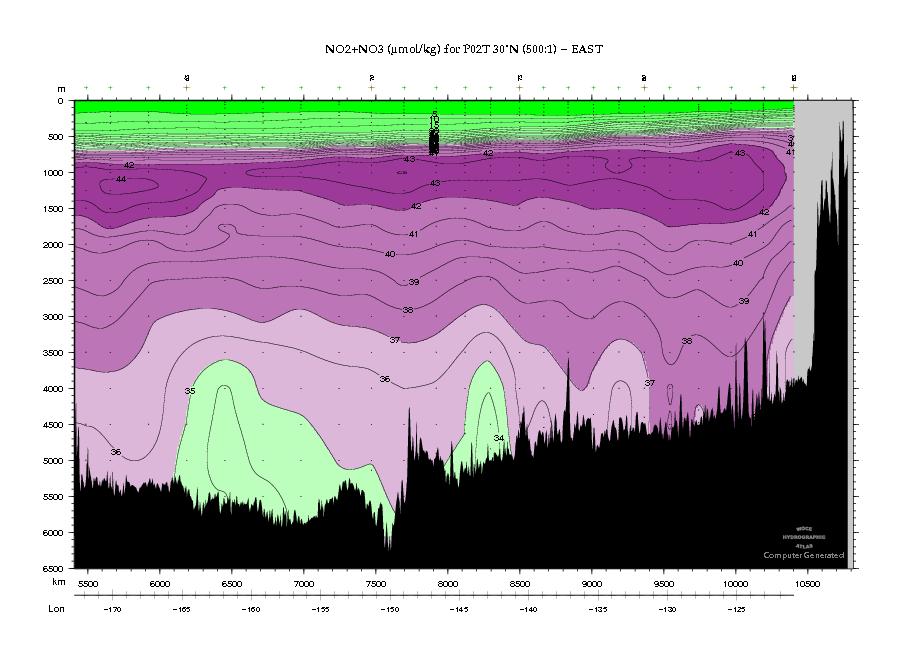Click the '3000' depth axis label

[x=53, y=317]
